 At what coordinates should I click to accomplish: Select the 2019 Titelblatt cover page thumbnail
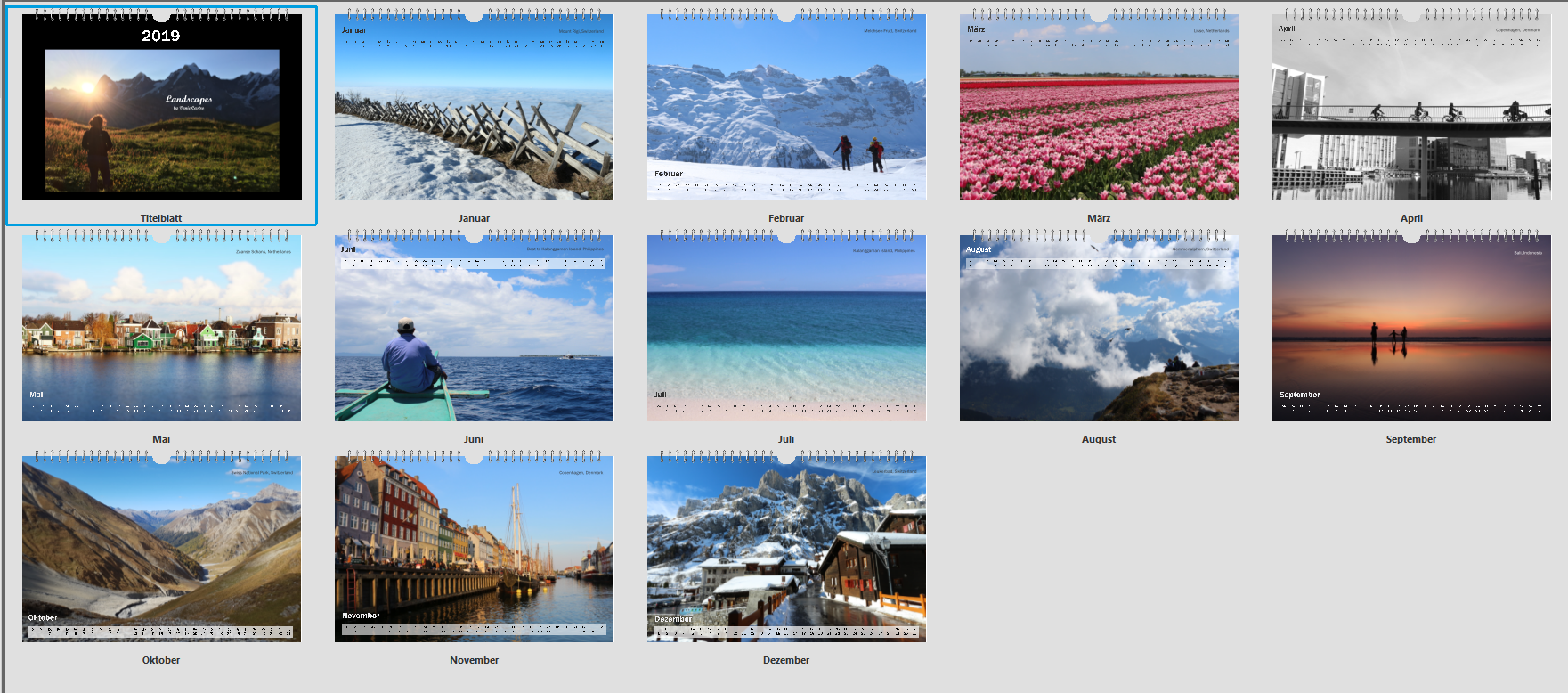(161, 107)
